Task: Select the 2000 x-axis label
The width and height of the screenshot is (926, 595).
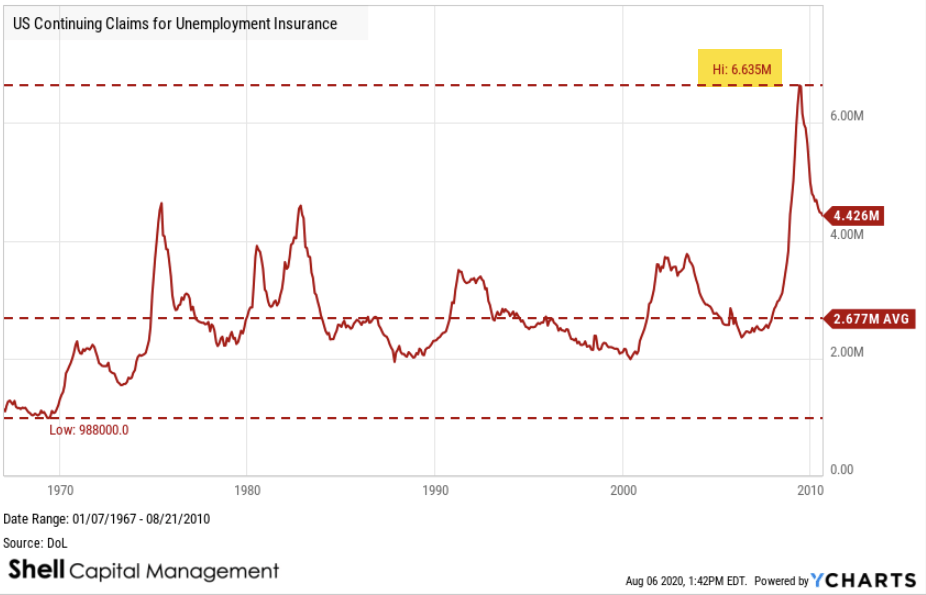Action: [623, 491]
